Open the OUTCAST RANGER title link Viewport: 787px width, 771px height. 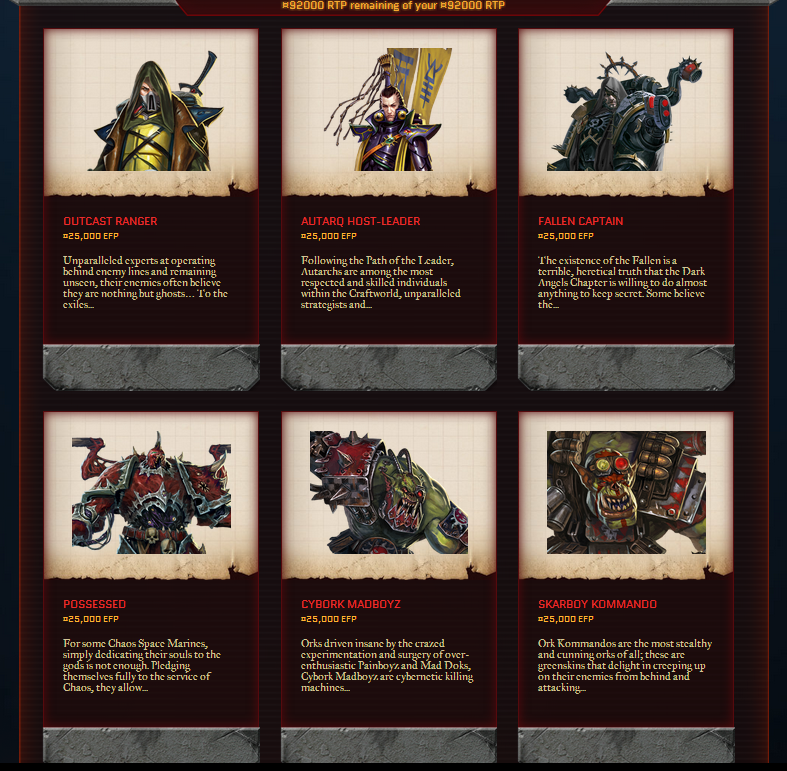pyautogui.click(x=110, y=221)
